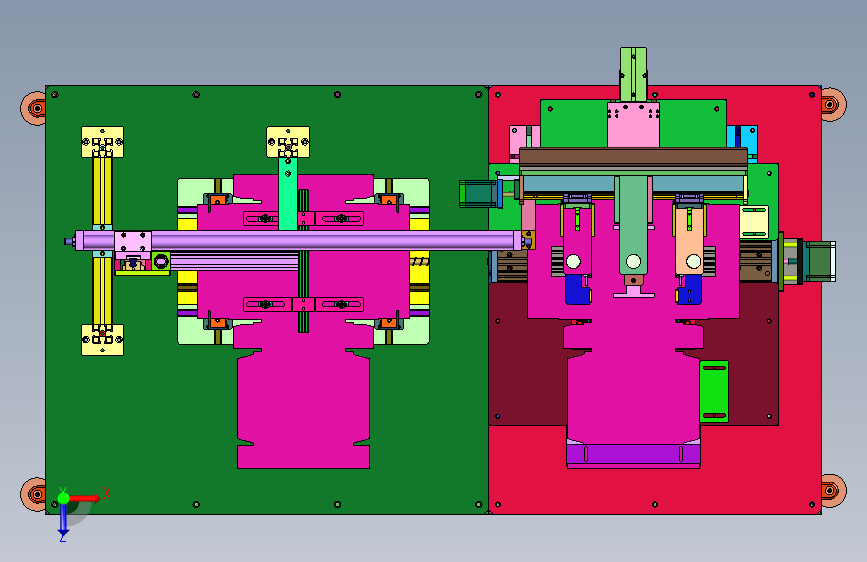Image resolution: width=867 pixels, height=562 pixels.
Task: Select the lower-right slotted magenta bracket
Action: 340,304
